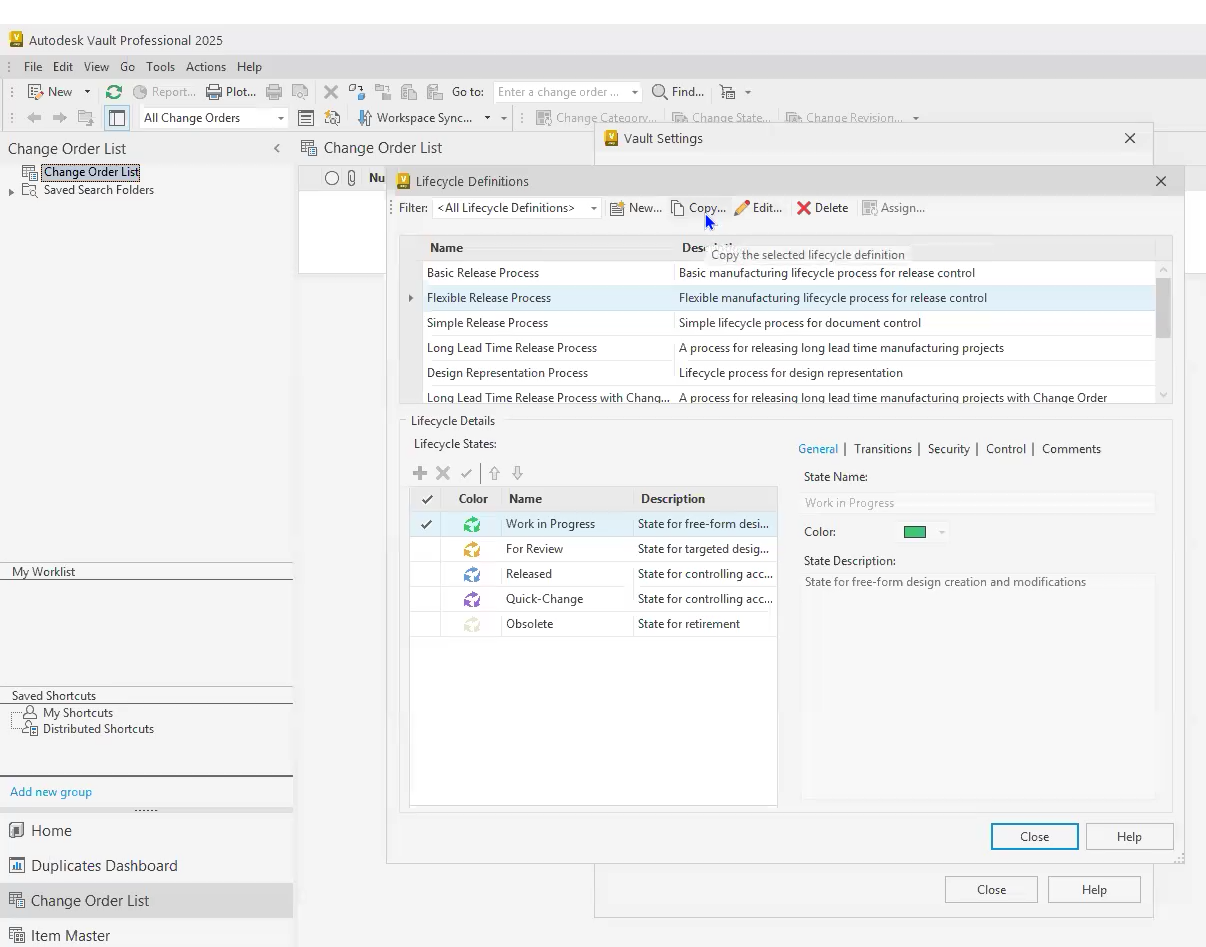The width and height of the screenshot is (1206, 947).
Task: Click the Workspace Sync icon
Action: pos(364,118)
